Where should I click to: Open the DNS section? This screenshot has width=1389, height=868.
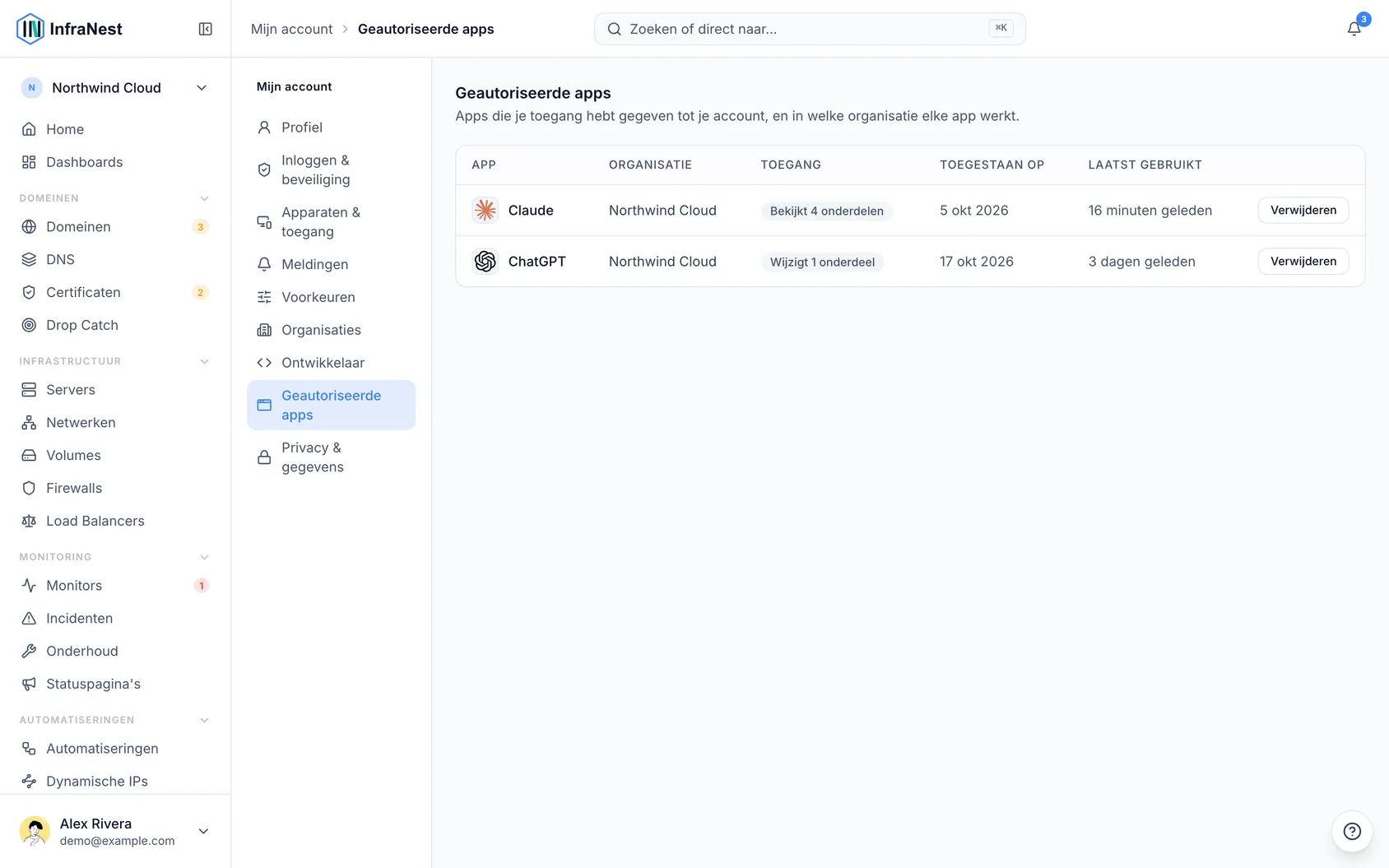click(x=115, y=259)
